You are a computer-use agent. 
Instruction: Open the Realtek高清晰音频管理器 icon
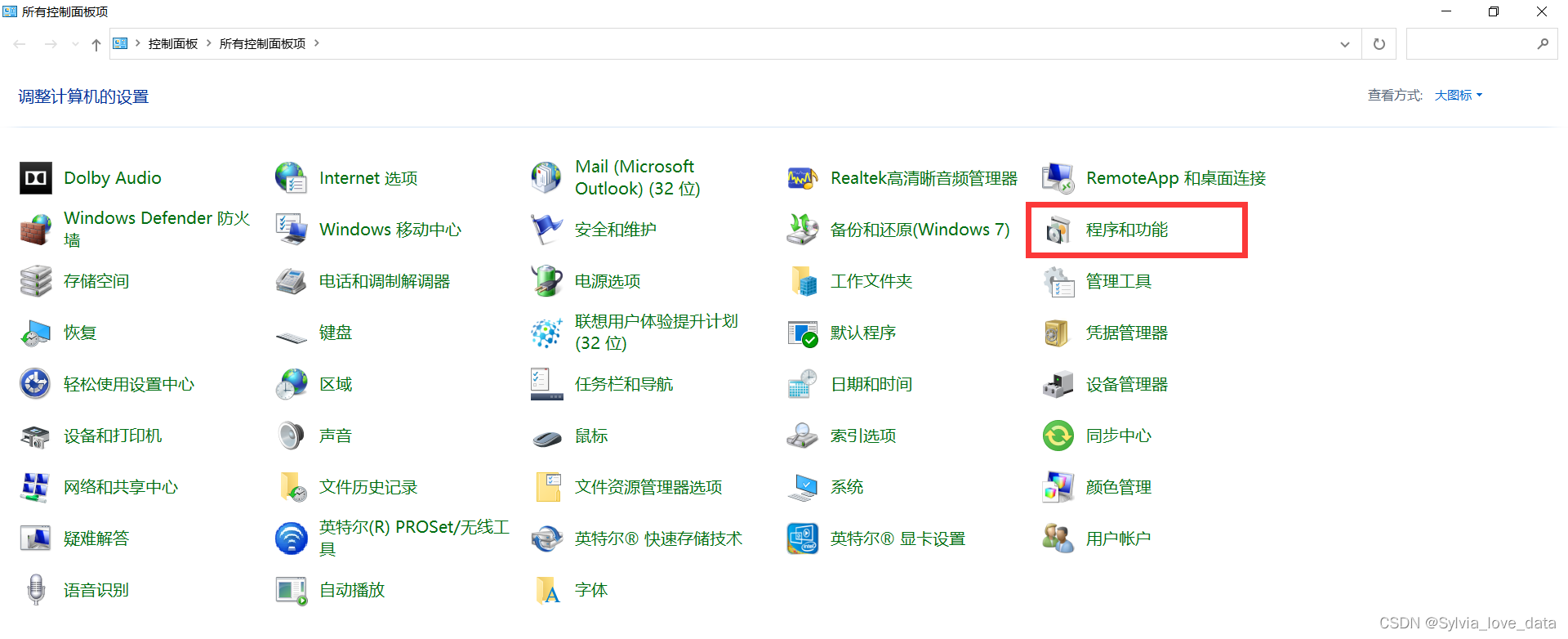tap(803, 178)
